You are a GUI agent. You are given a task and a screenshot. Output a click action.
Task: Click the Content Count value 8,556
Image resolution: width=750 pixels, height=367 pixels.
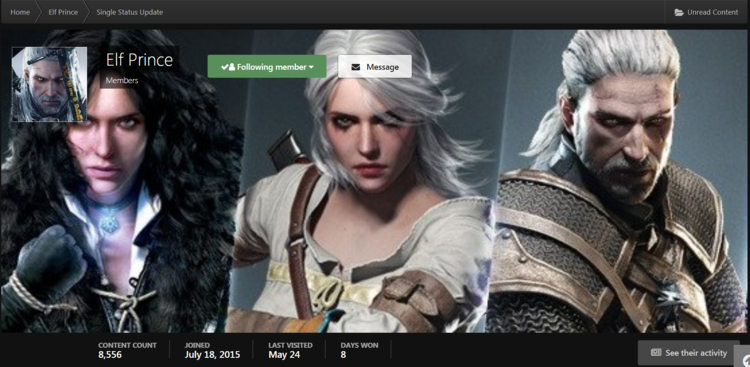pyautogui.click(x=110, y=355)
